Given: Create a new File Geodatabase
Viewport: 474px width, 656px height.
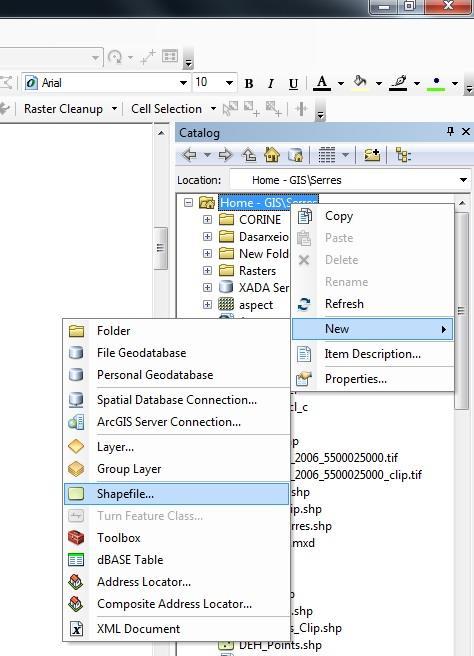Looking at the screenshot, I should click(177, 353).
